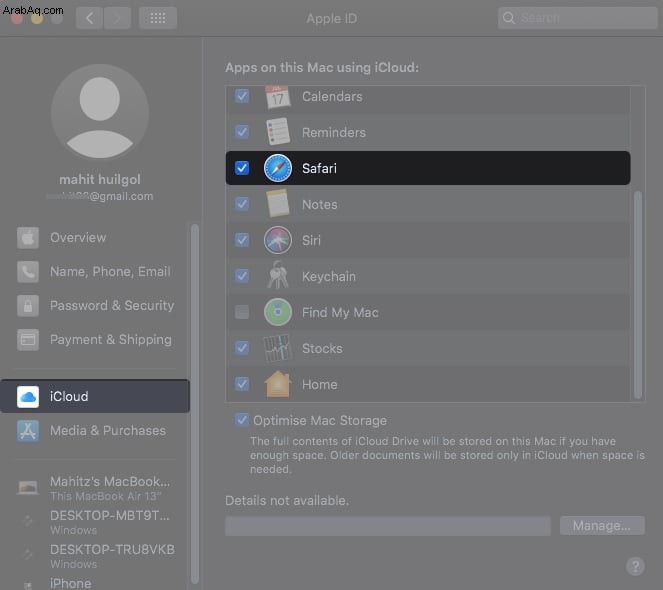Uncheck the Notes checkbox
This screenshot has height=590, width=663.
pos(242,204)
